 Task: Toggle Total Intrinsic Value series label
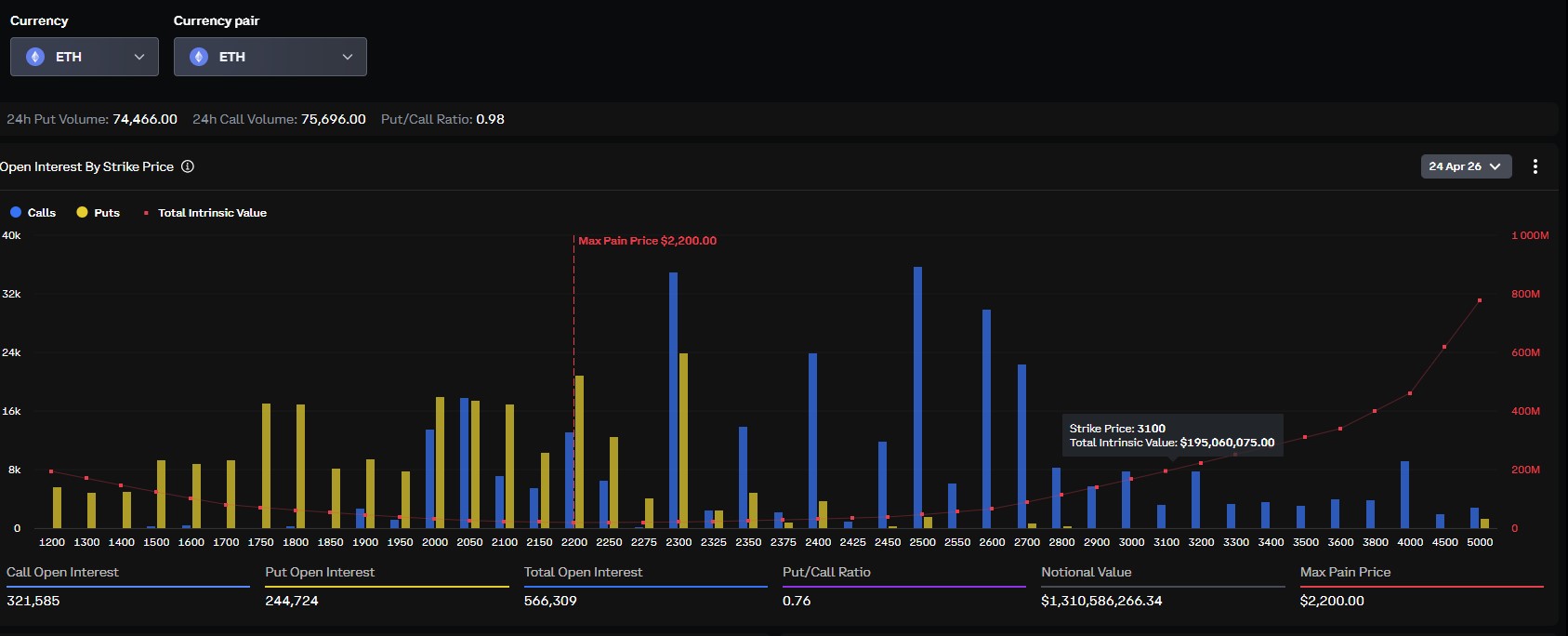[212, 213]
